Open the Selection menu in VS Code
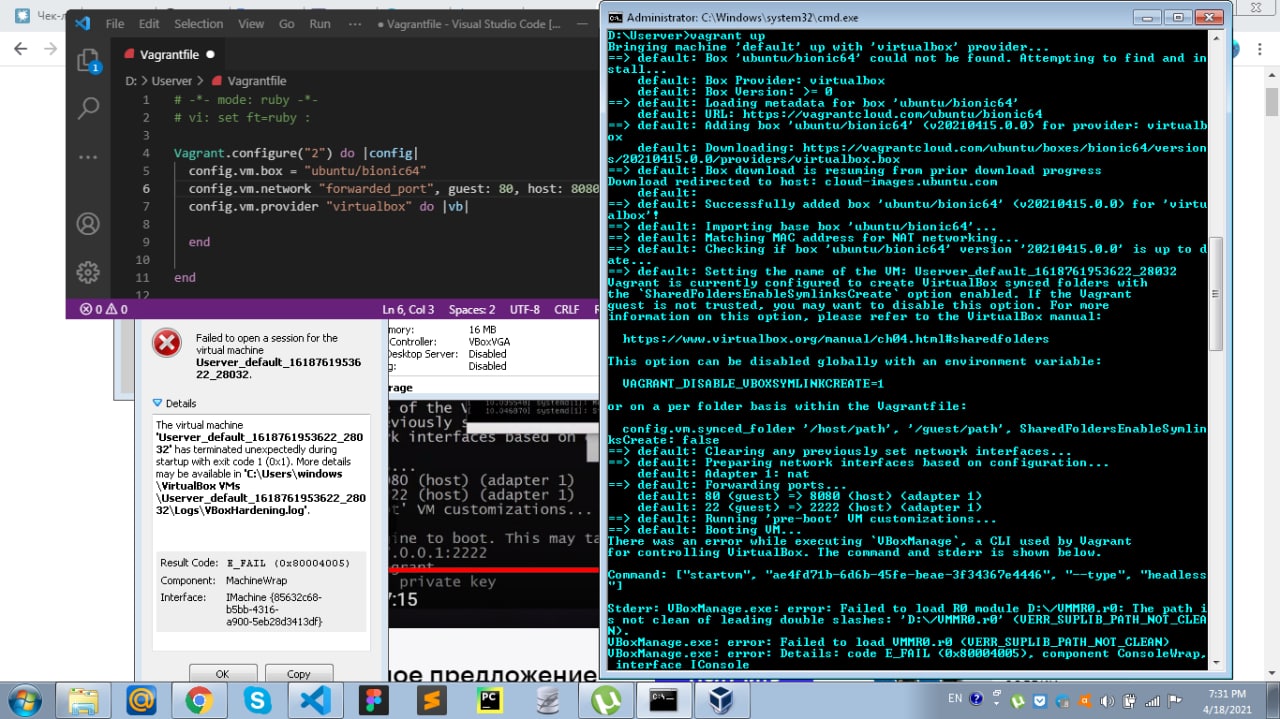The width and height of the screenshot is (1280, 719). pos(199,23)
